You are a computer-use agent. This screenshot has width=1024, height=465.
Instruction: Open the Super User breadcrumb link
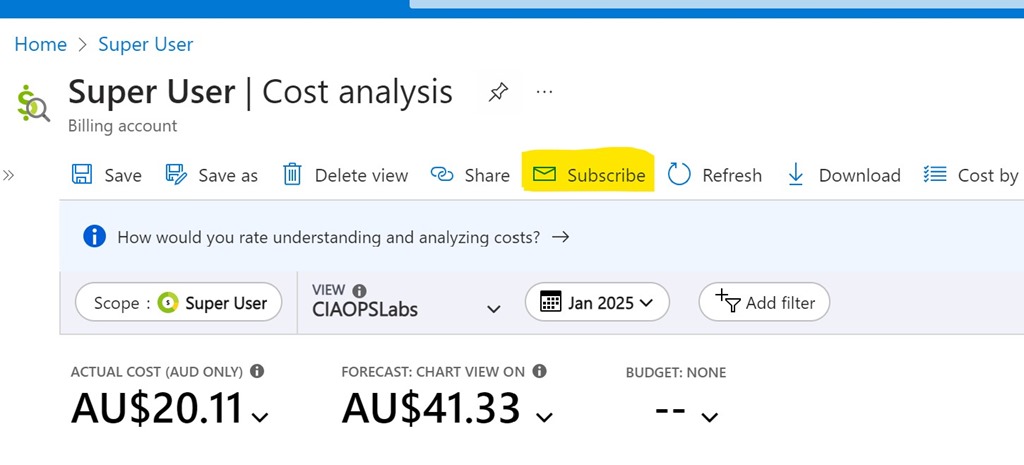coord(146,44)
